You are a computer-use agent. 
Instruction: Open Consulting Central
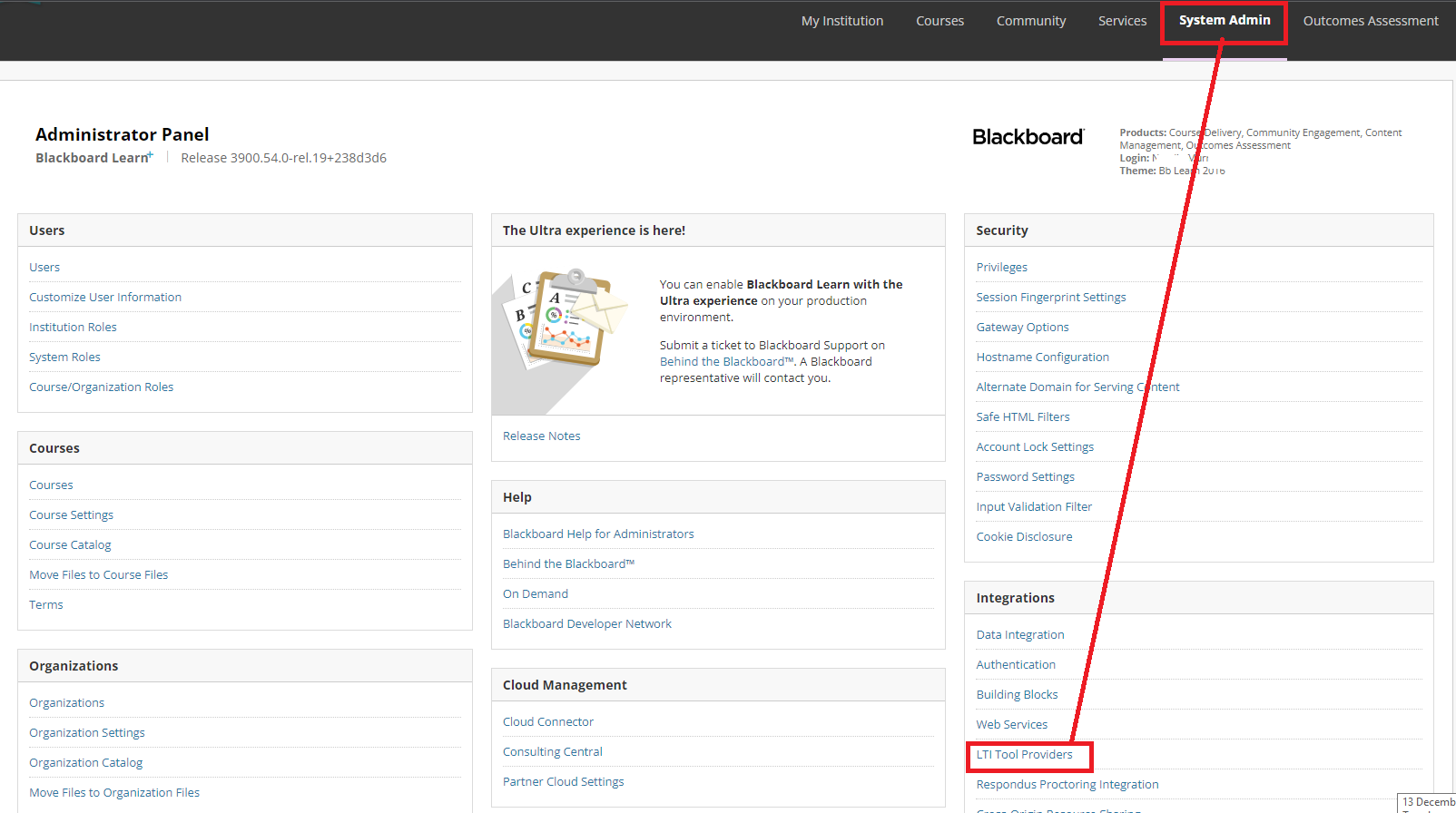click(553, 752)
